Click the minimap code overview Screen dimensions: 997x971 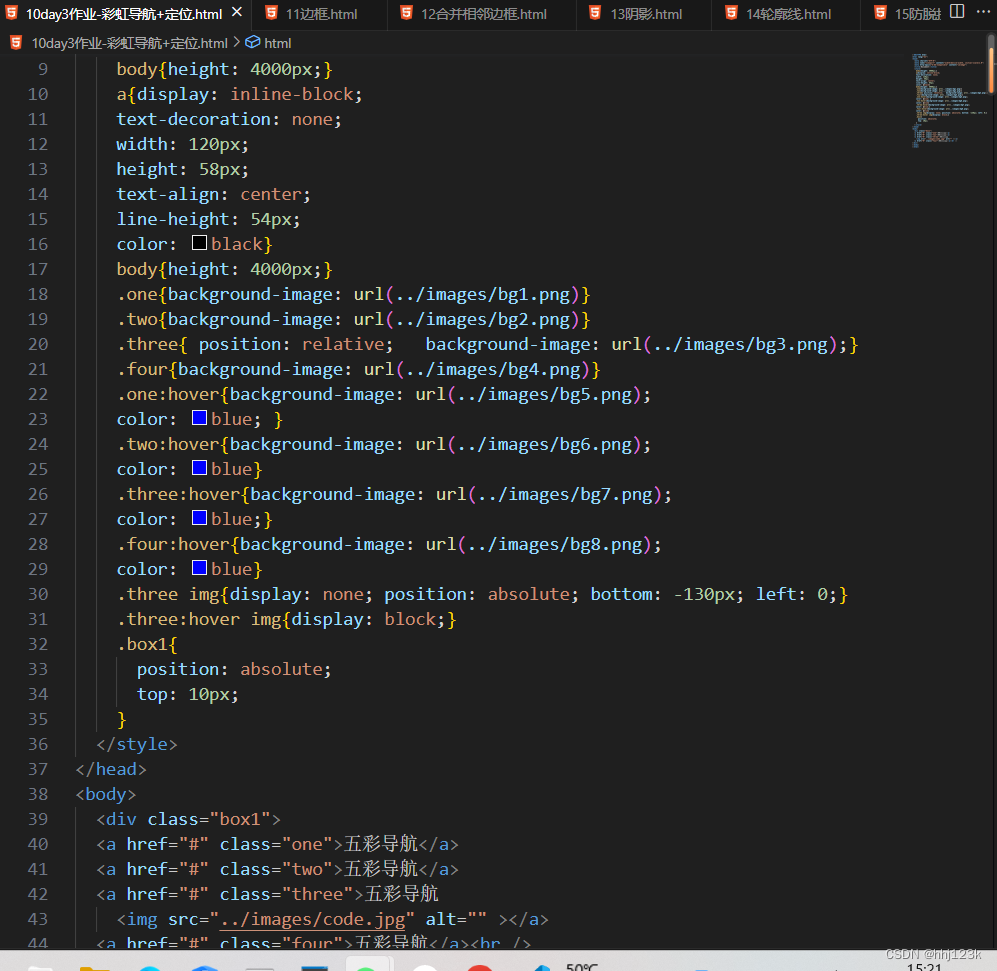(x=947, y=100)
